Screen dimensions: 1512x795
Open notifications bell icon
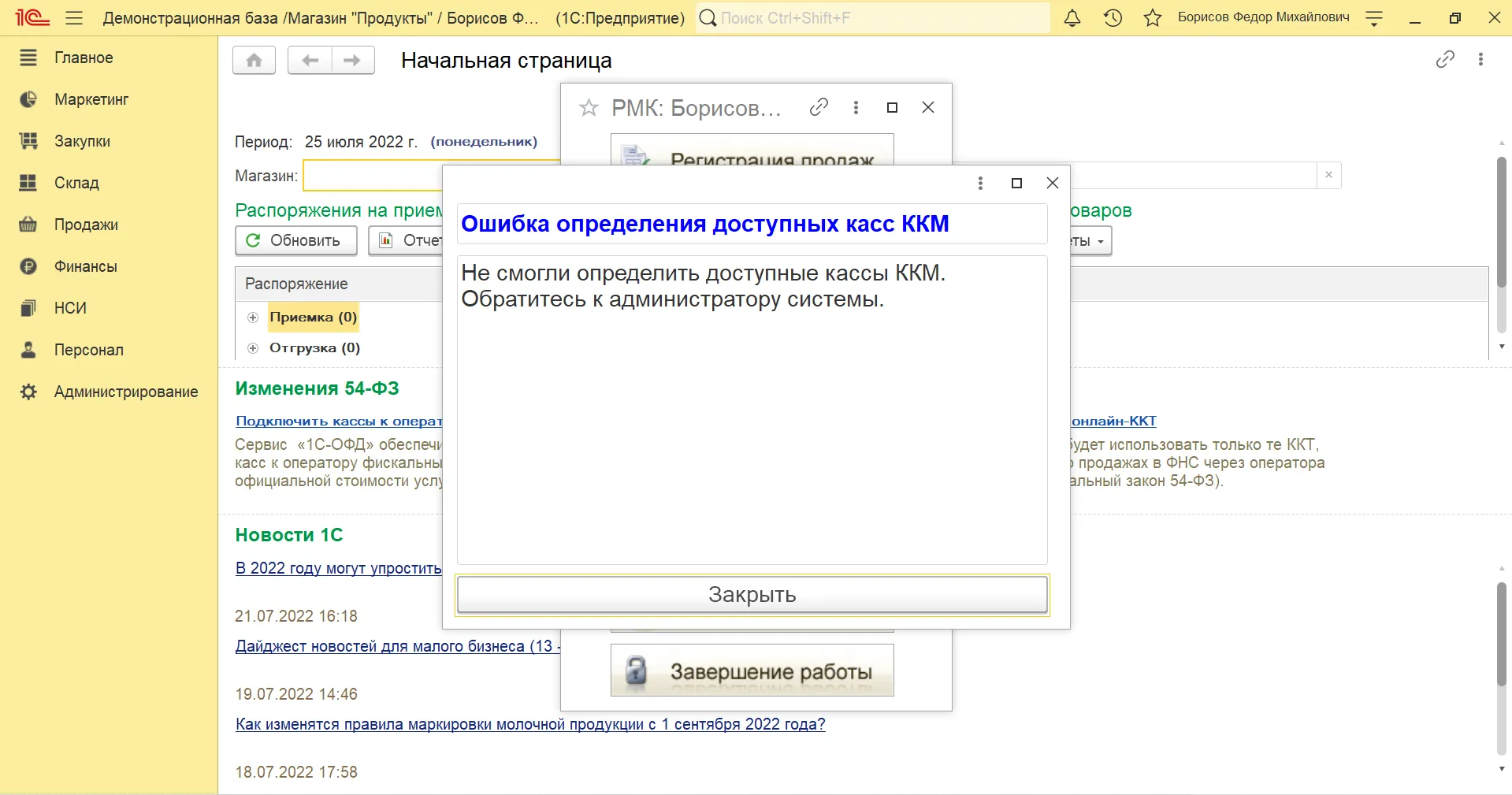(x=1072, y=18)
